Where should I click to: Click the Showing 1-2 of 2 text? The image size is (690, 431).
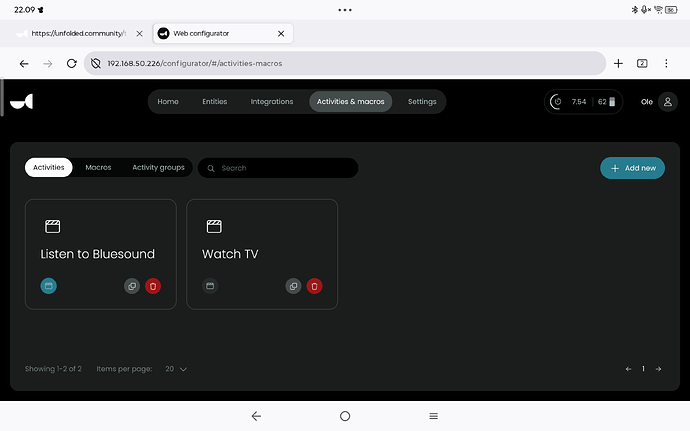coord(53,369)
